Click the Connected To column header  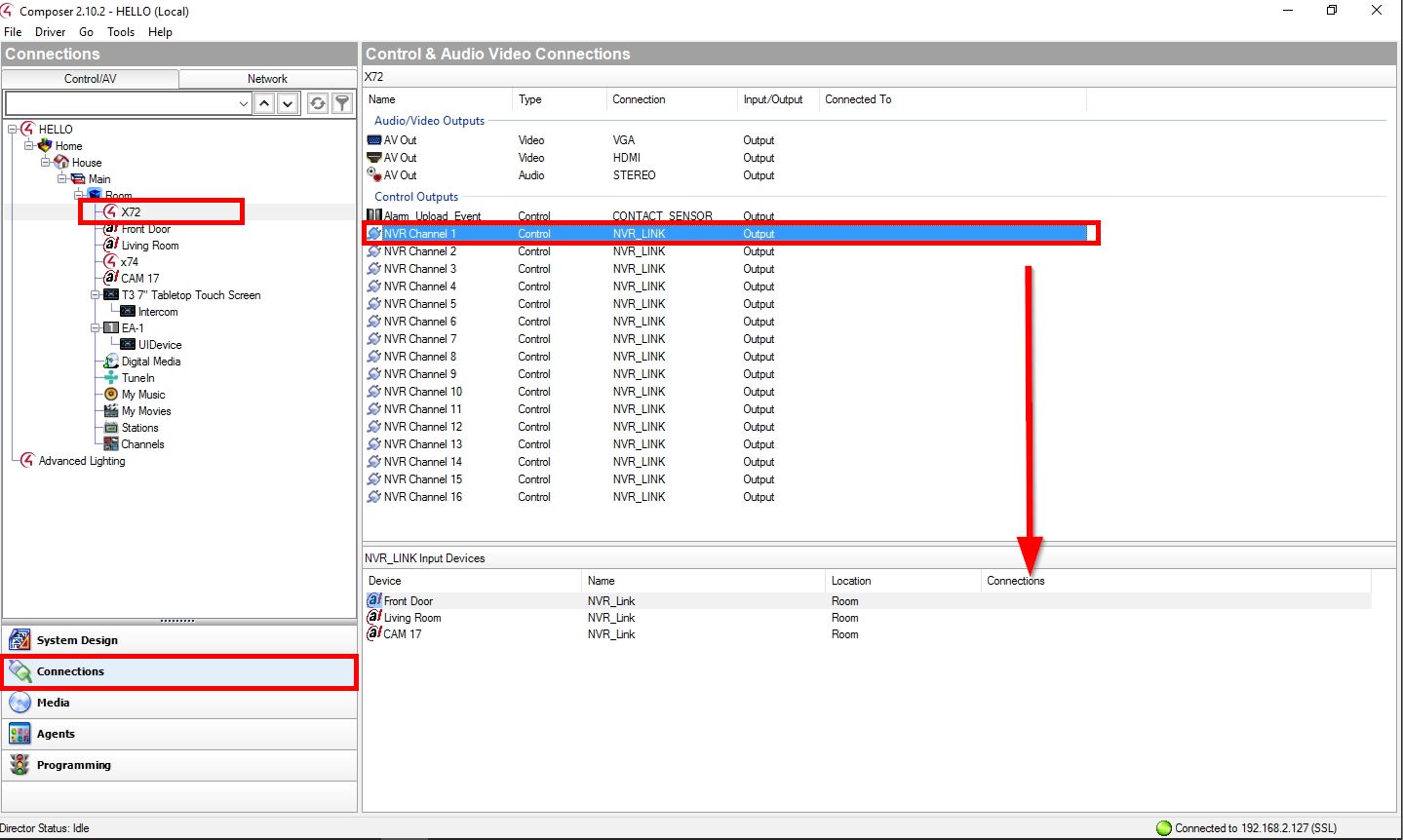point(857,99)
